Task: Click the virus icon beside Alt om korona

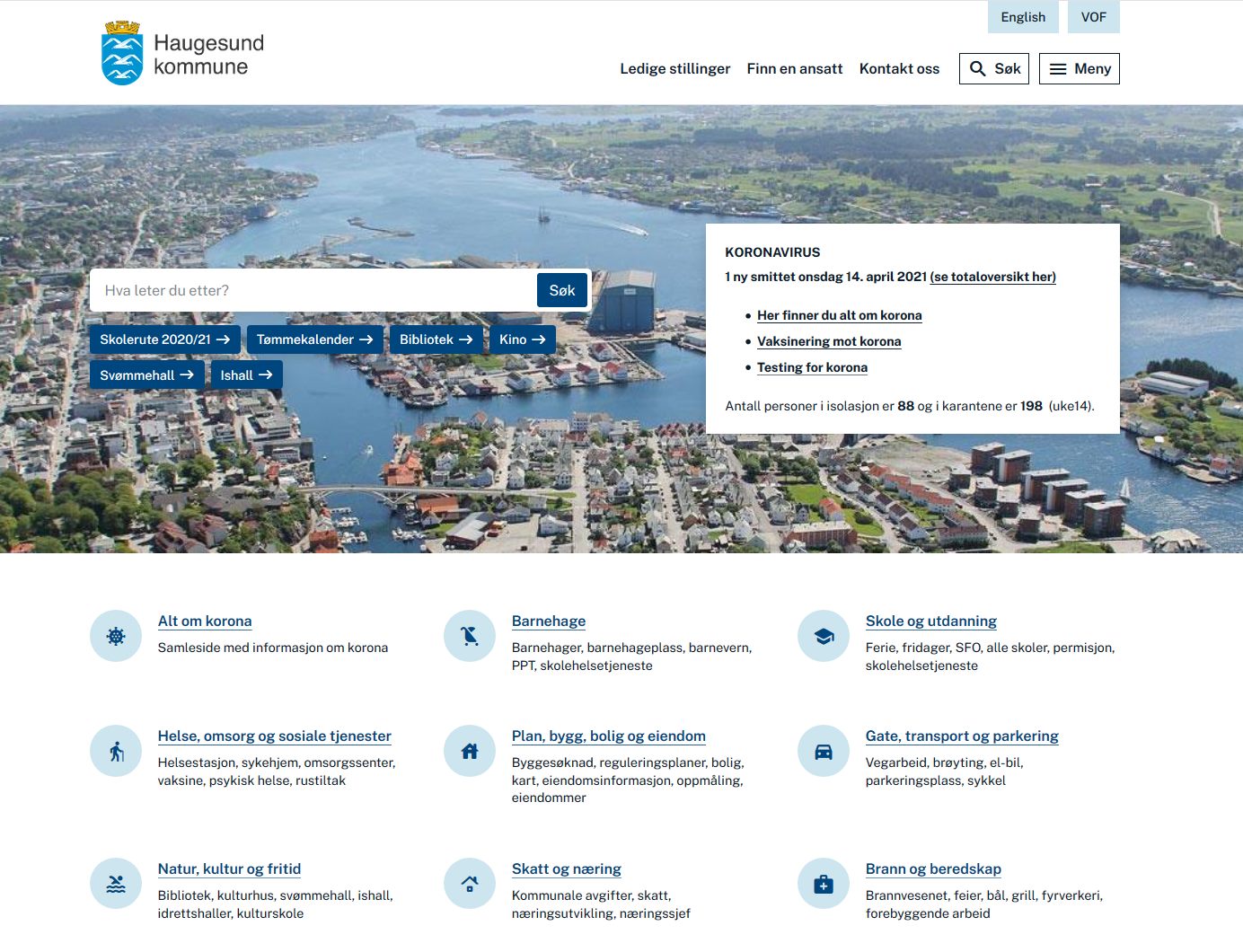Action: point(116,636)
